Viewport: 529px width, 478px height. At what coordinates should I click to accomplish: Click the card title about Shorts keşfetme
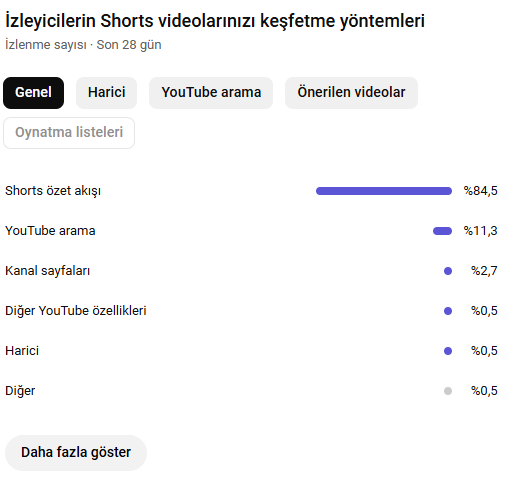click(x=215, y=21)
